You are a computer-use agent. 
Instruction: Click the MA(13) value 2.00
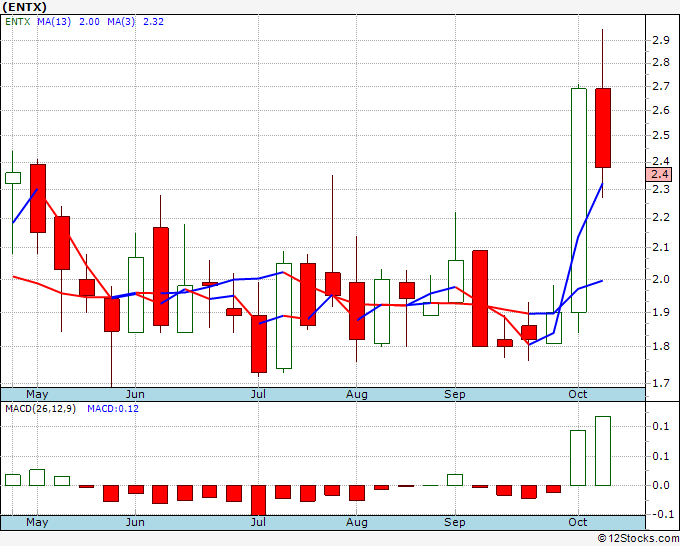pyautogui.click(x=89, y=22)
